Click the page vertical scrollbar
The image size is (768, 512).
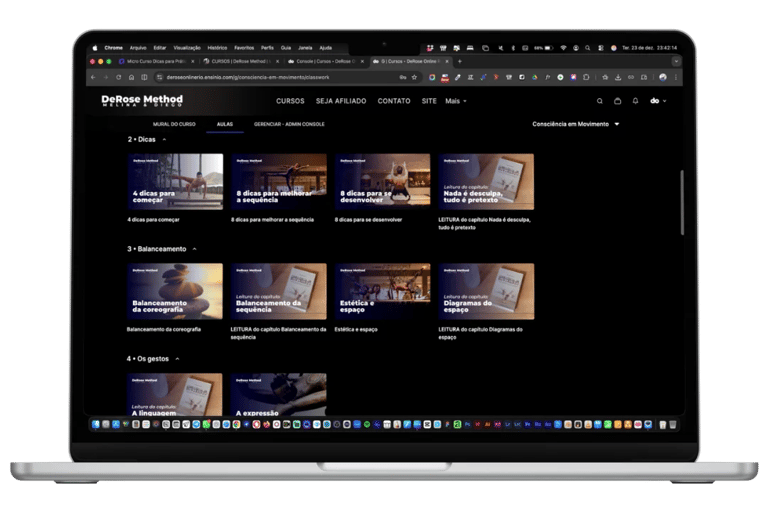tap(682, 202)
